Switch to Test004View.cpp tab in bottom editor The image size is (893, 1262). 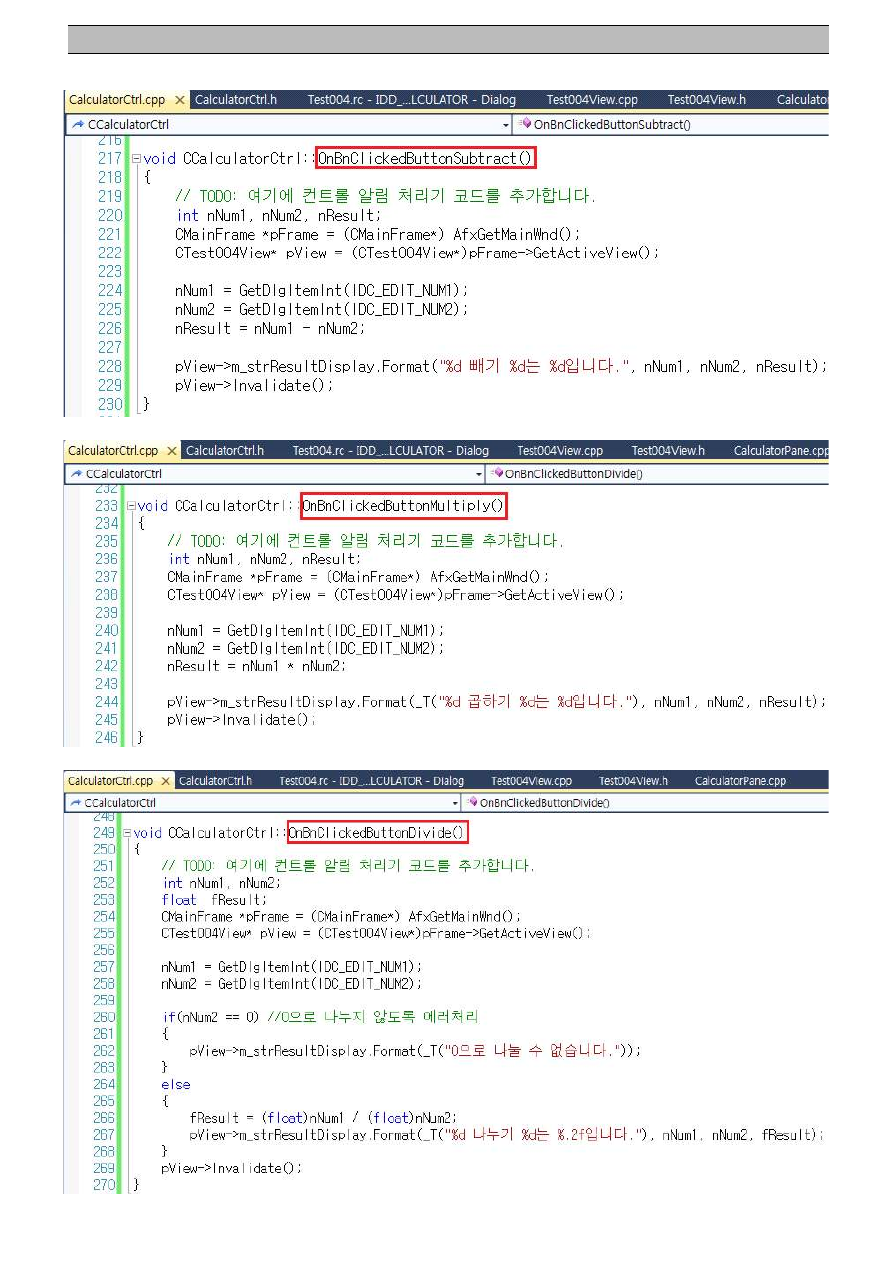[x=531, y=781]
